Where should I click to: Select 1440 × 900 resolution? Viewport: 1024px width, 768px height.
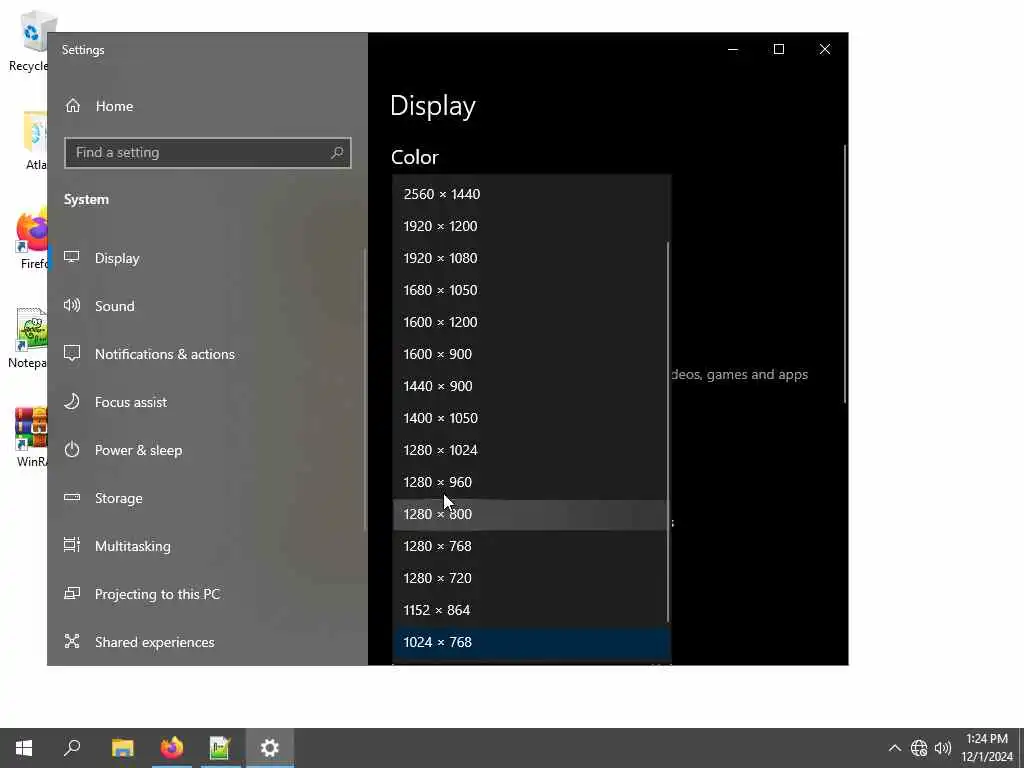(532, 386)
